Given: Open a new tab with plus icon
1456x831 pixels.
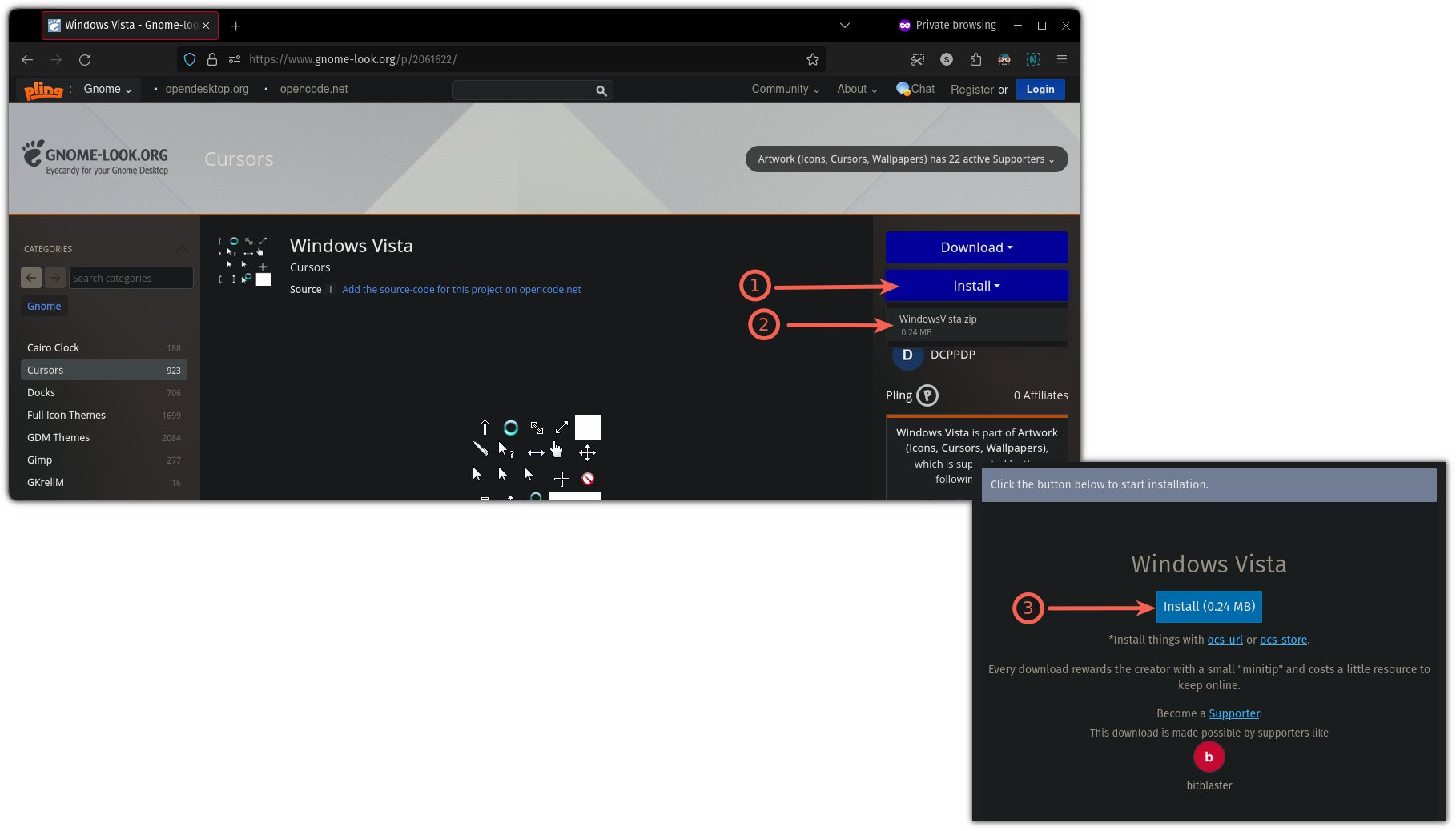Looking at the screenshot, I should 235,26.
